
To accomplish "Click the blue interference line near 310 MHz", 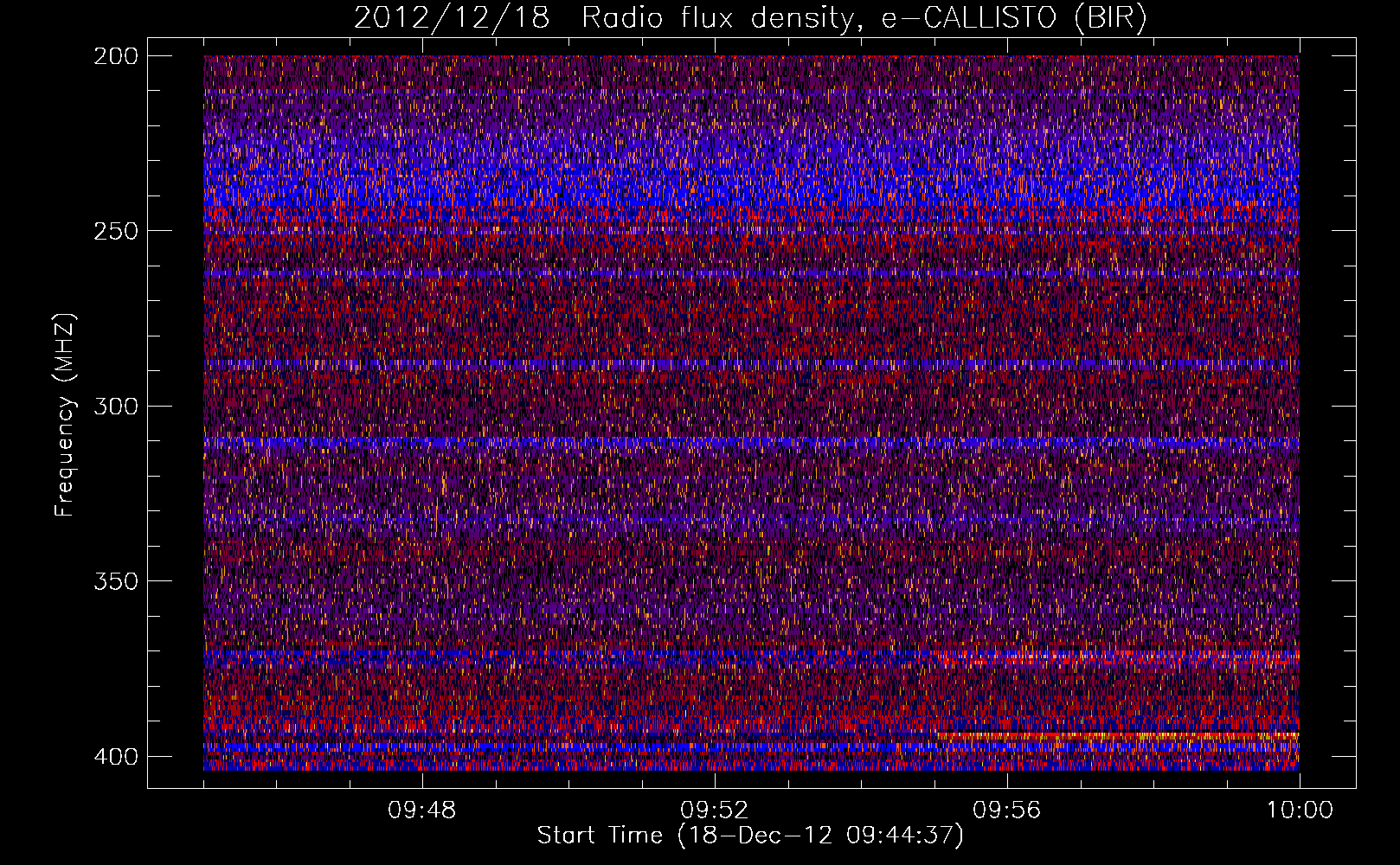I will 751,443.
